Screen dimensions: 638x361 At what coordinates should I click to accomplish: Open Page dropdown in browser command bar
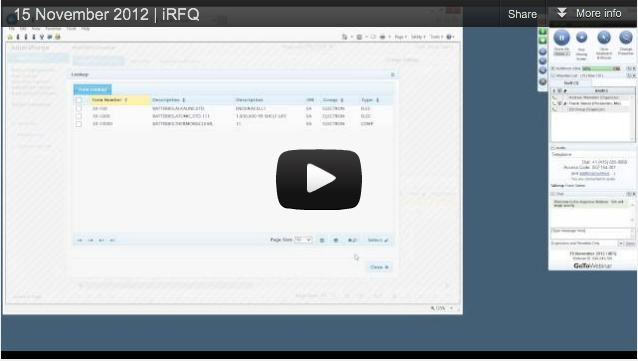coord(401,37)
